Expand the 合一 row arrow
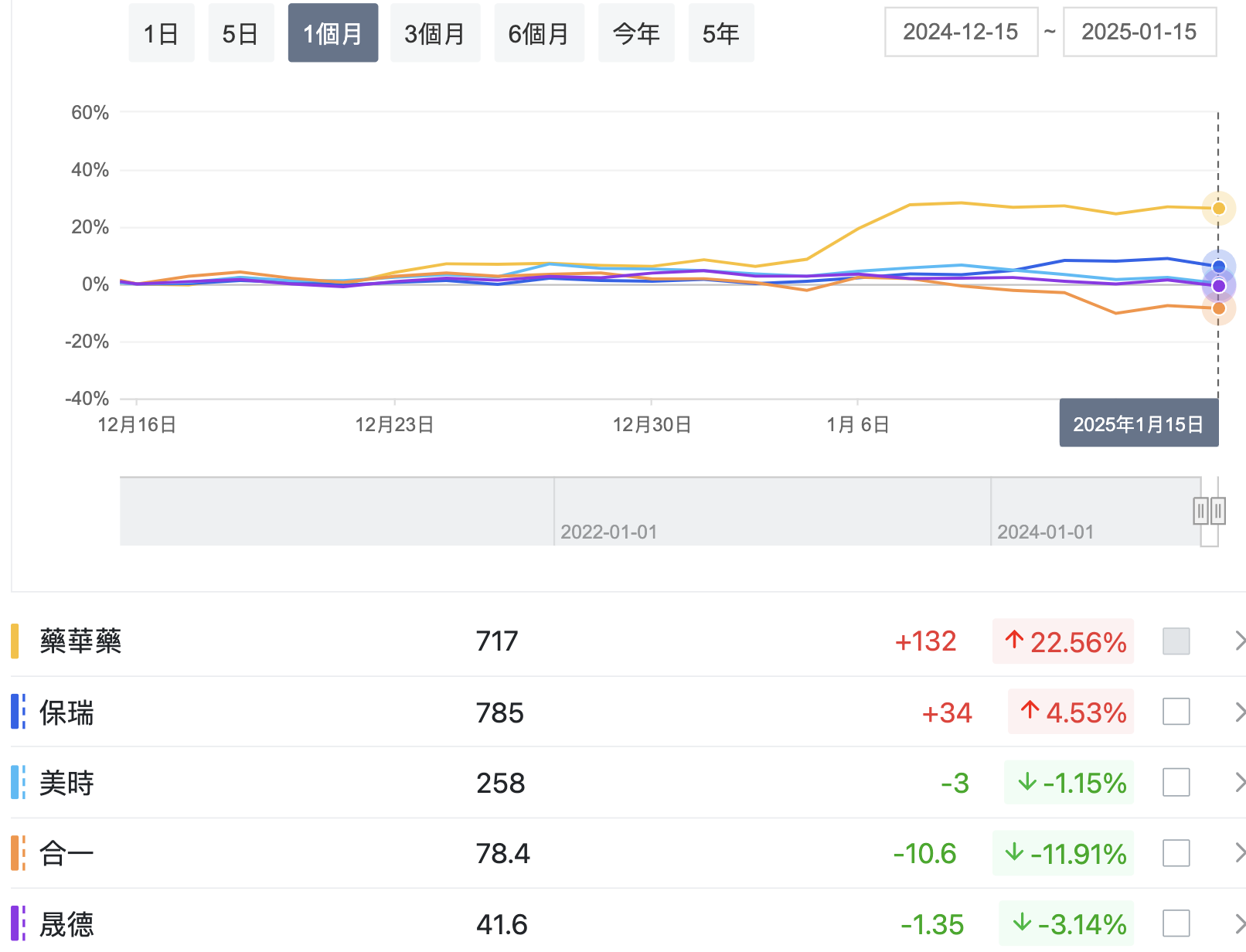 [1239, 853]
